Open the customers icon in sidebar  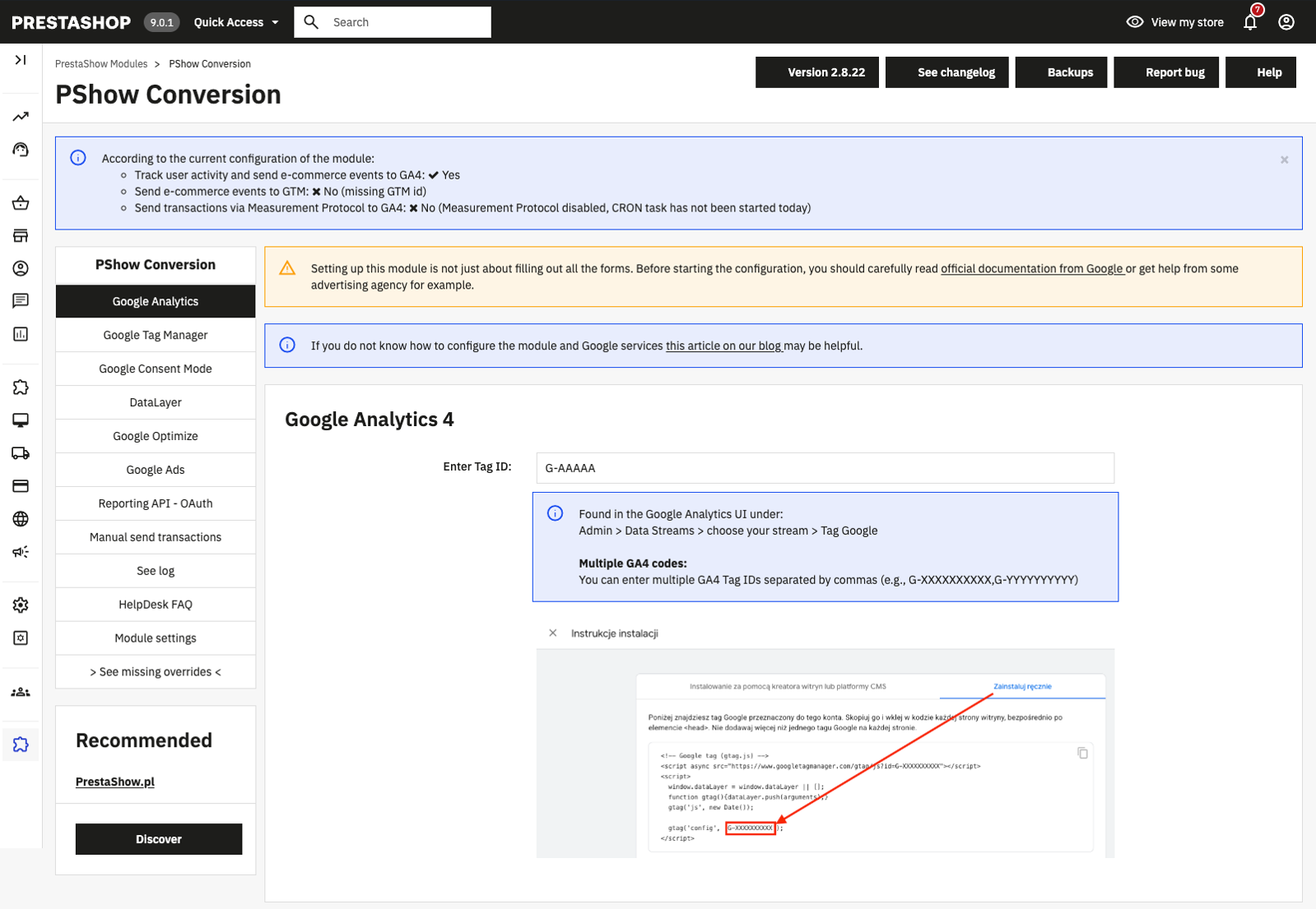point(21,268)
